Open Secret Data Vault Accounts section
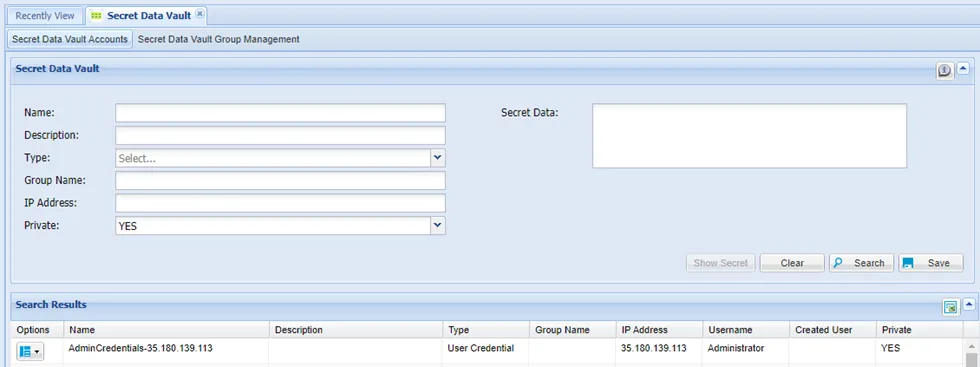The height and width of the screenshot is (367, 980). click(70, 39)
